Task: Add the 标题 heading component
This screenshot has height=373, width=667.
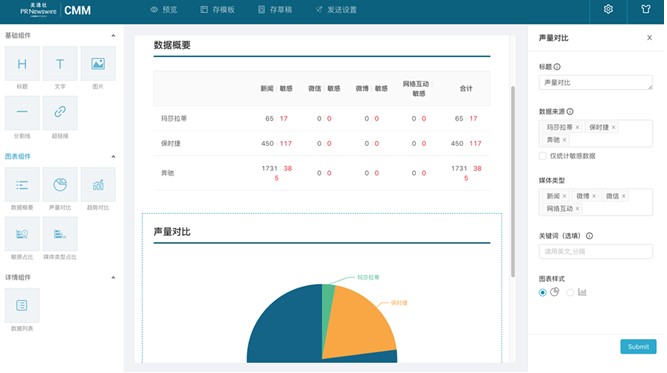Action: 22,64
